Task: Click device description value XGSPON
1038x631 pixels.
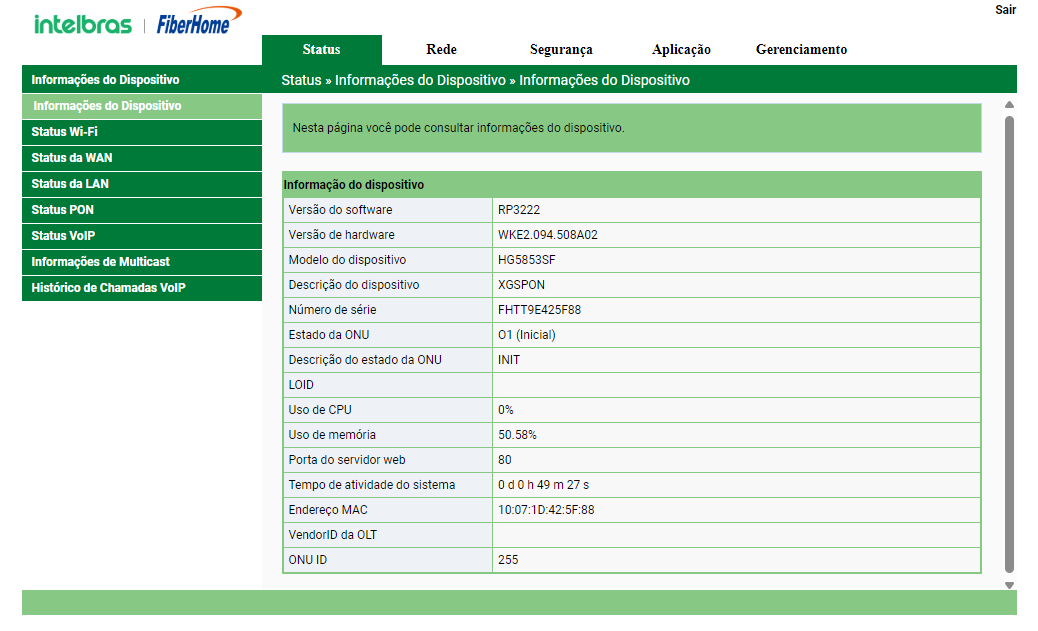Action: tap(521, 285)
